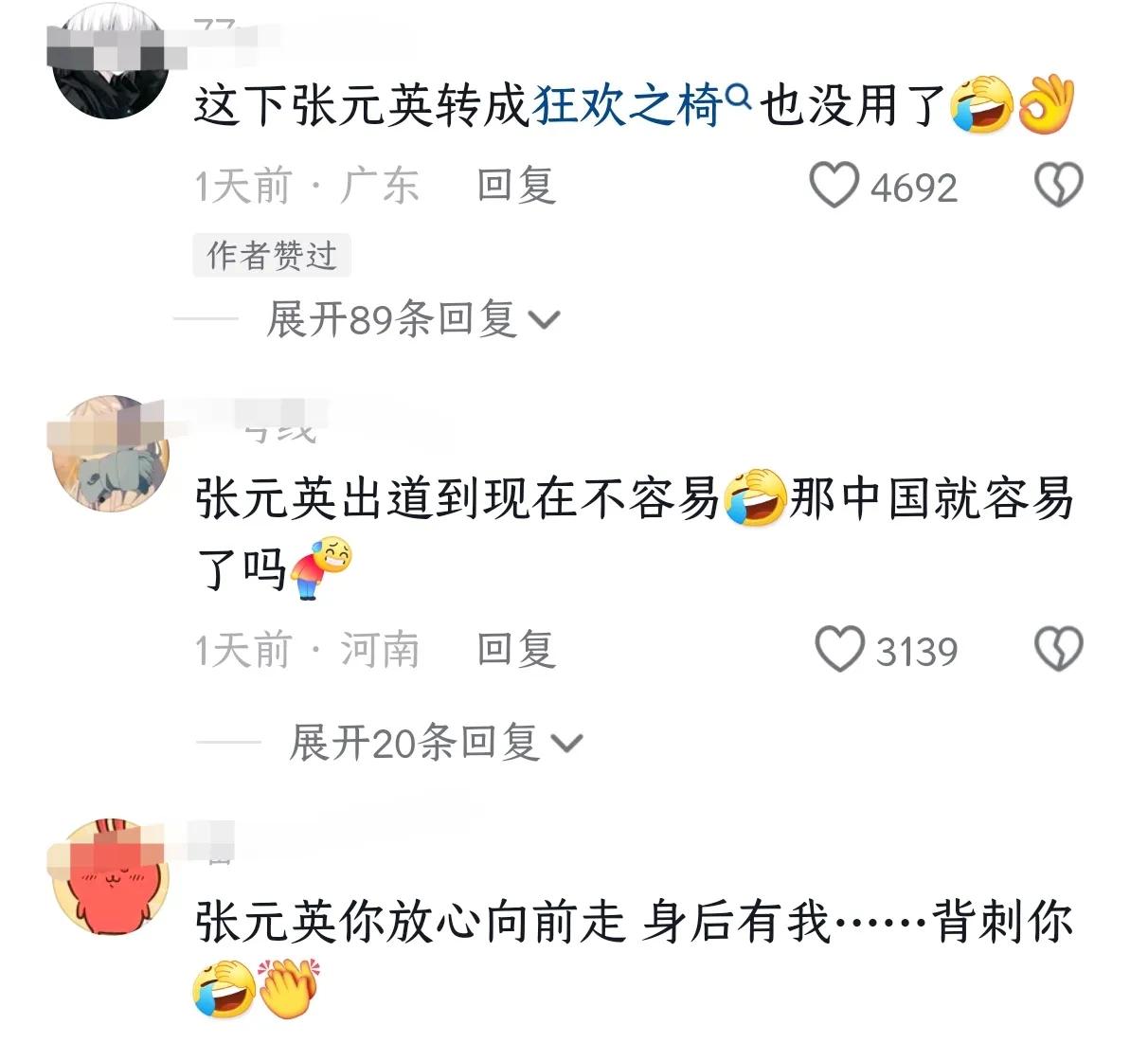Screen dimensions: 1148x1043
Task: Expand the 89 replies thread
Action: 413,319
